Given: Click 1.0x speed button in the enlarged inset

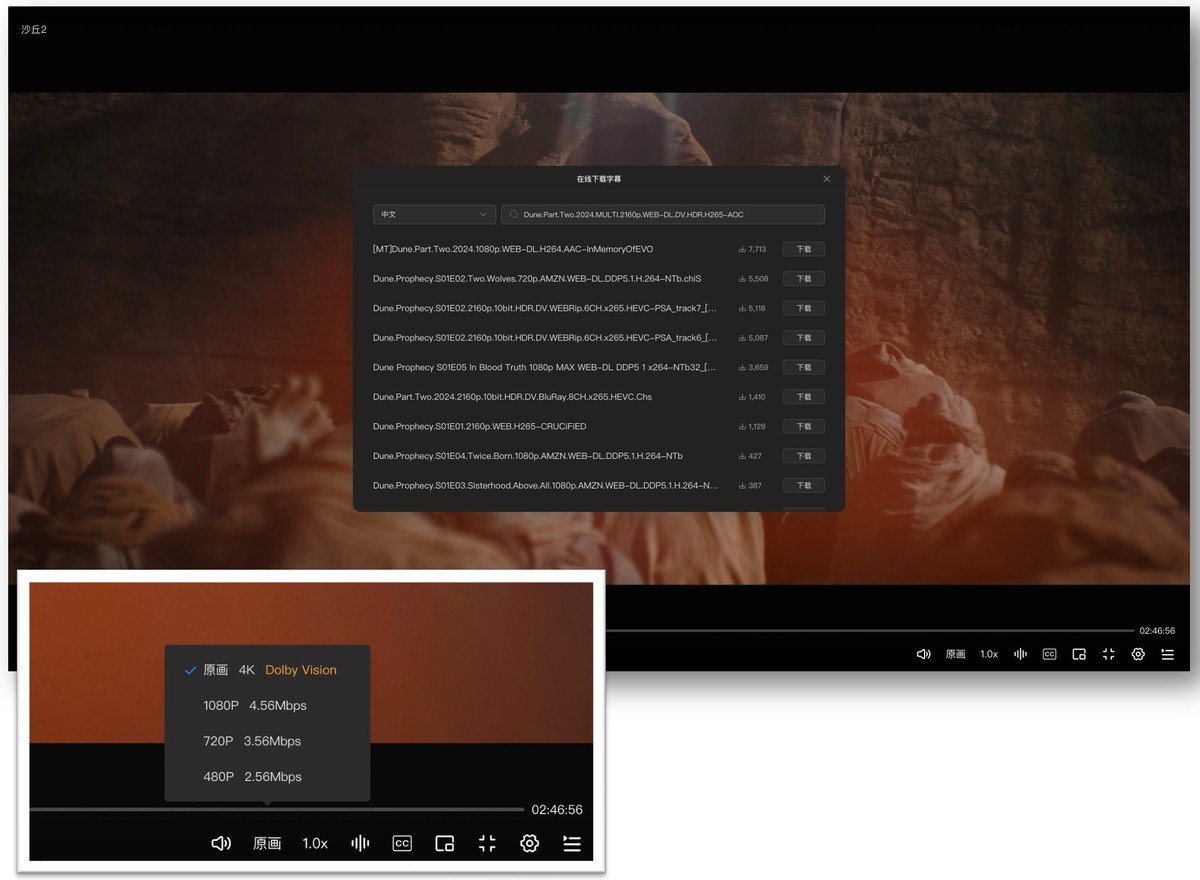Looking at the screenshot, I should coord(315,843).
